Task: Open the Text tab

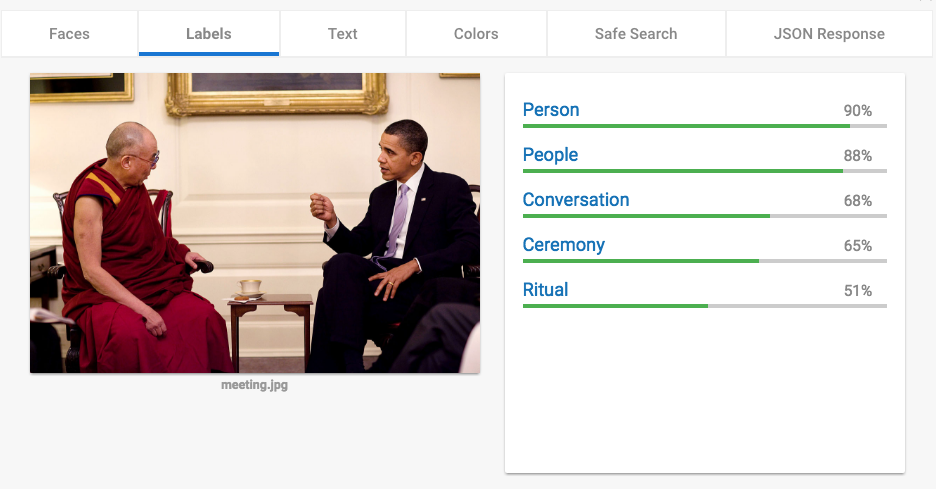Action: coord(343,34)
